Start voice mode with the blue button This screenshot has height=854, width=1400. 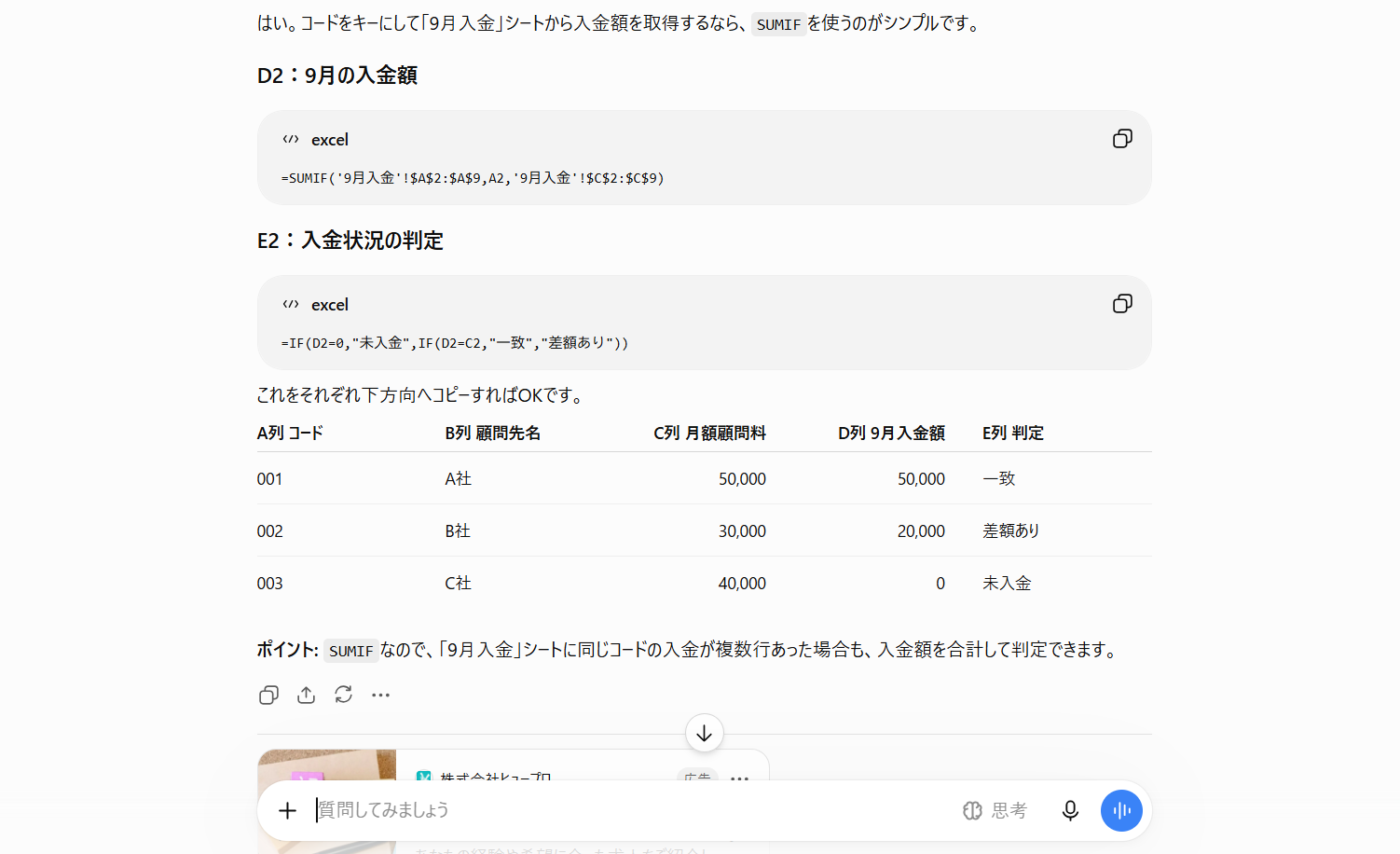(x=1121, y=810)
